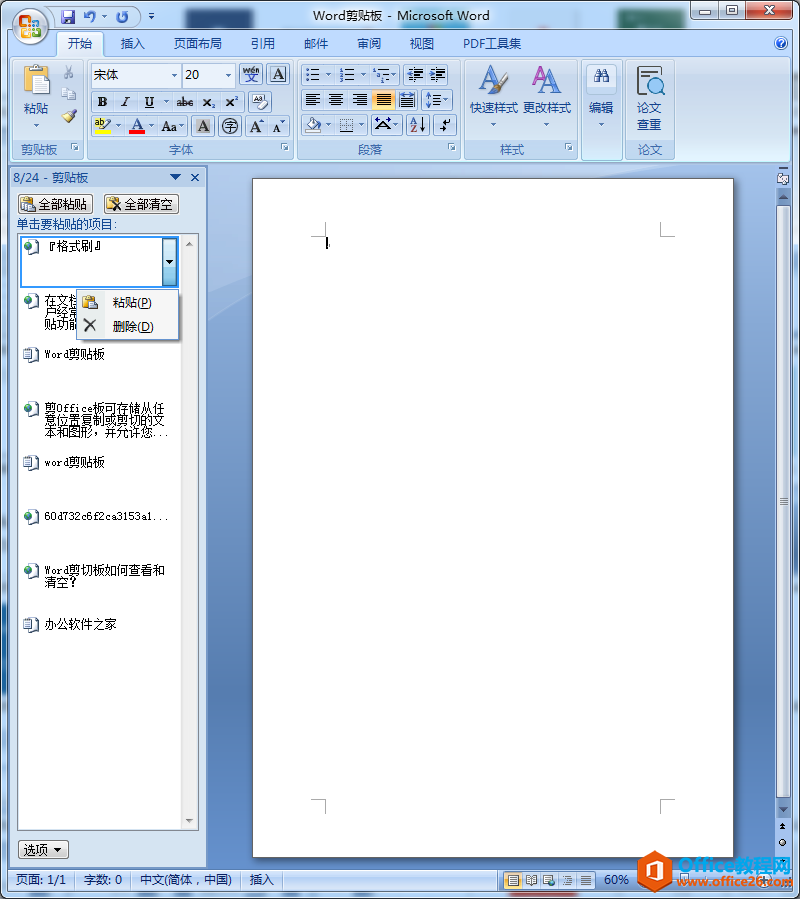
Task: Expand the 编辑 editing group
Action: click(601, 97)
